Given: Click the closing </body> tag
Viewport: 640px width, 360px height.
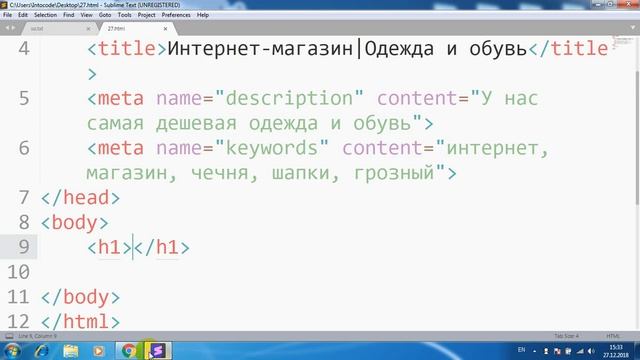Looking at the screenshot, I should [80, 297].
